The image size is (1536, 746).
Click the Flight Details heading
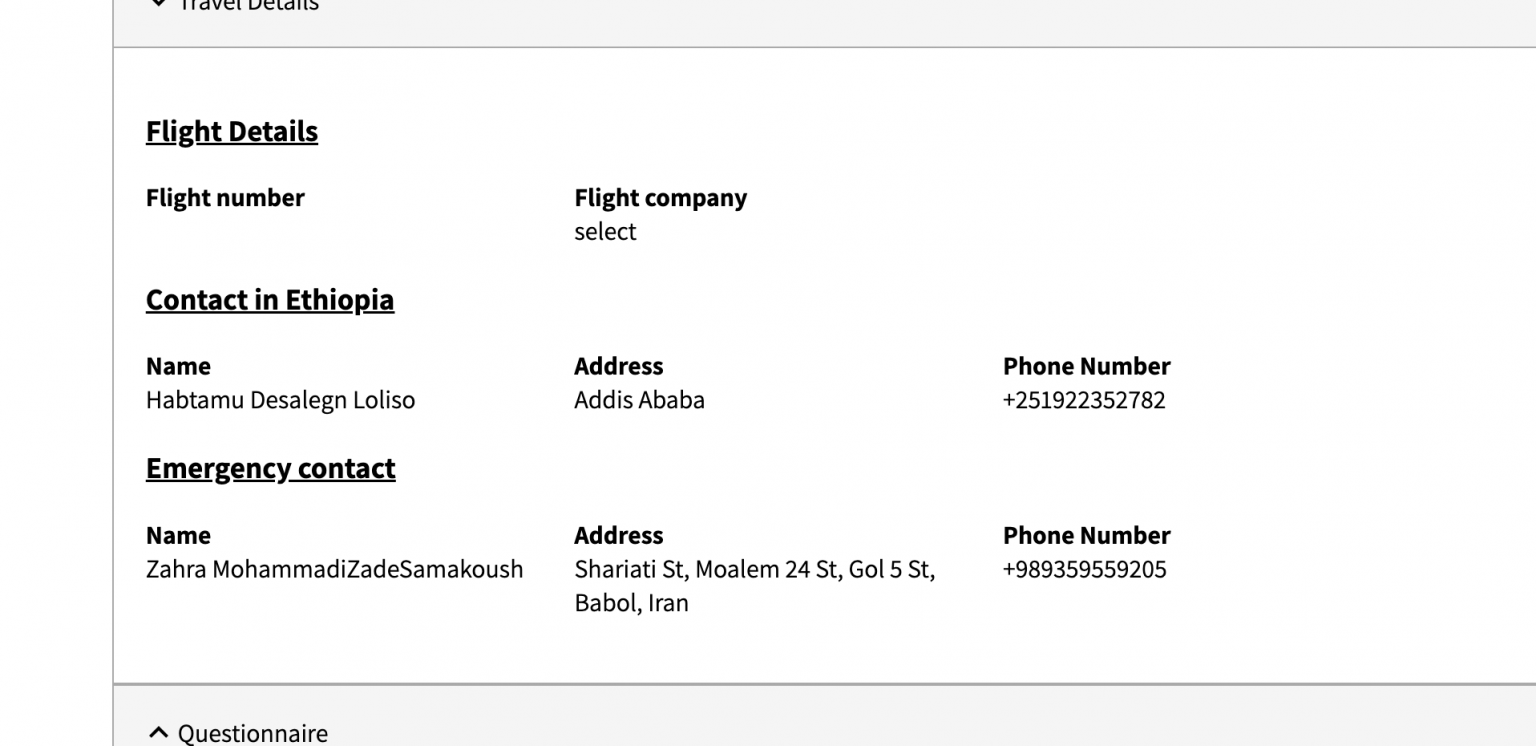coord(232,131)
